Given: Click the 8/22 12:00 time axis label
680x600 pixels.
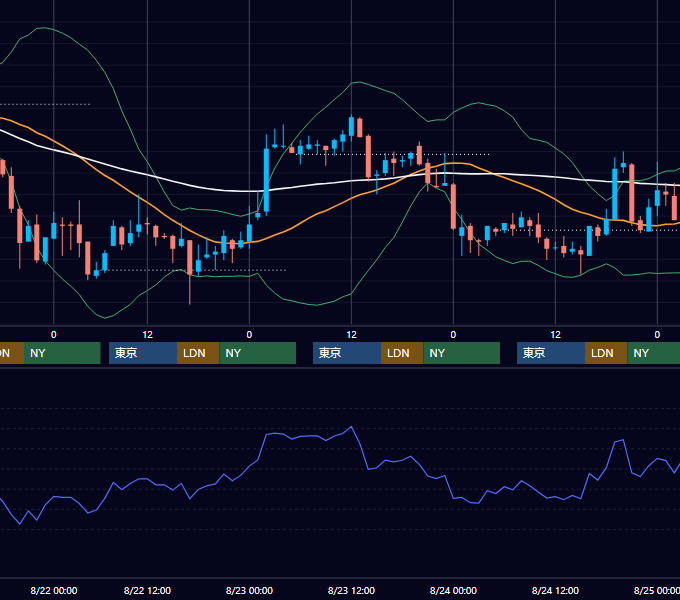Looking at the screenshot, I should click(147, 590).
